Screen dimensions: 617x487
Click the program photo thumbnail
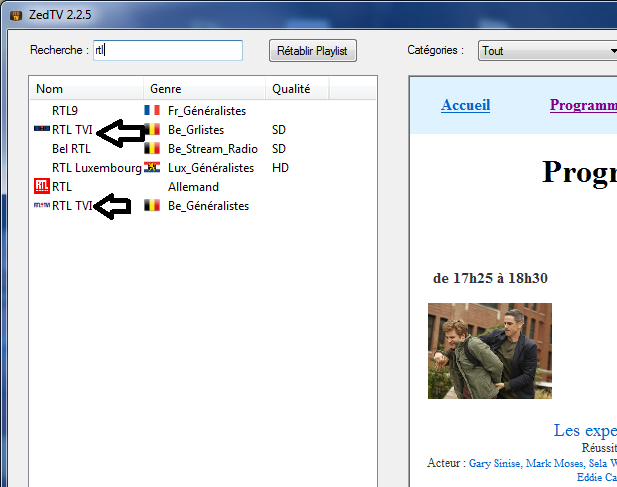(x=490, y=351)
